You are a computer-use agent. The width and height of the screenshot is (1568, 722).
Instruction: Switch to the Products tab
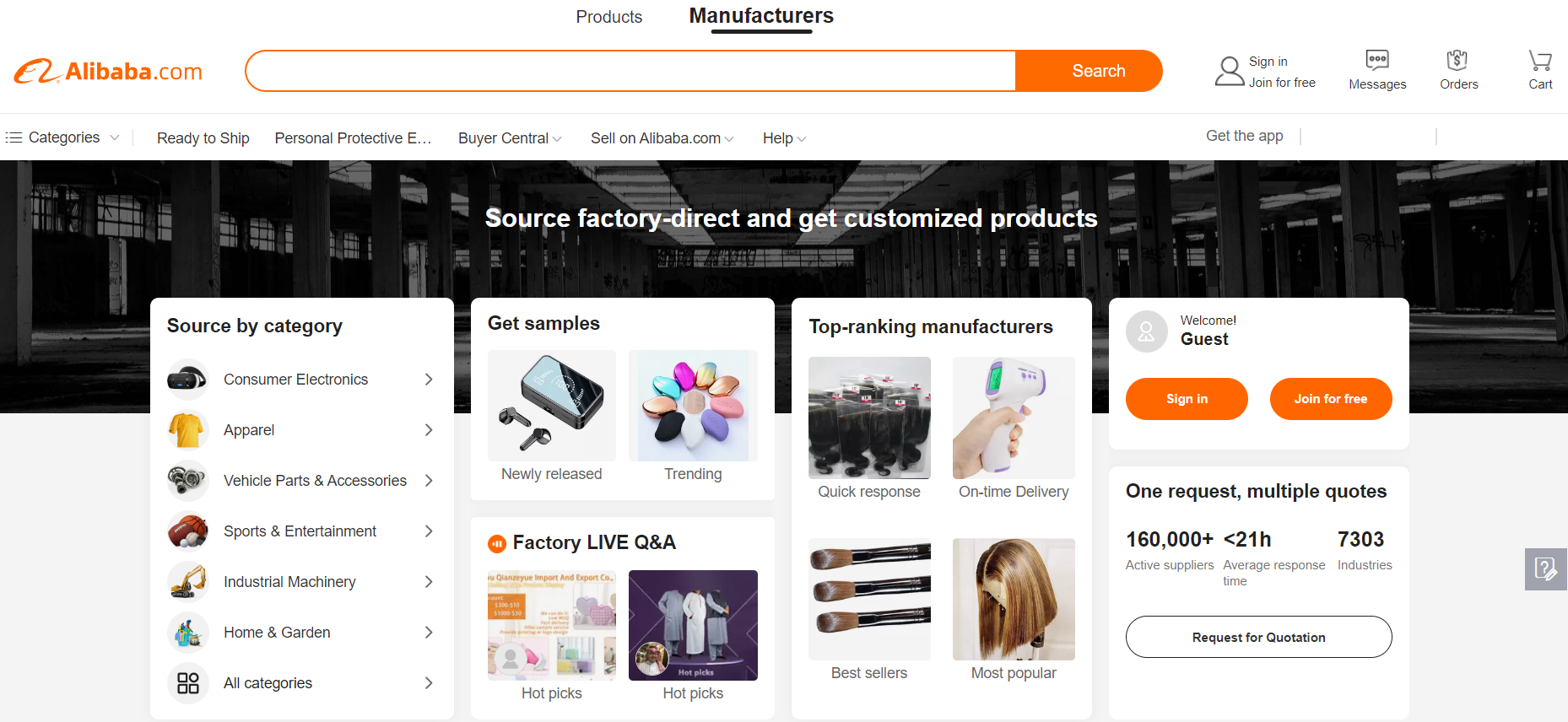[x=608, y=17]
